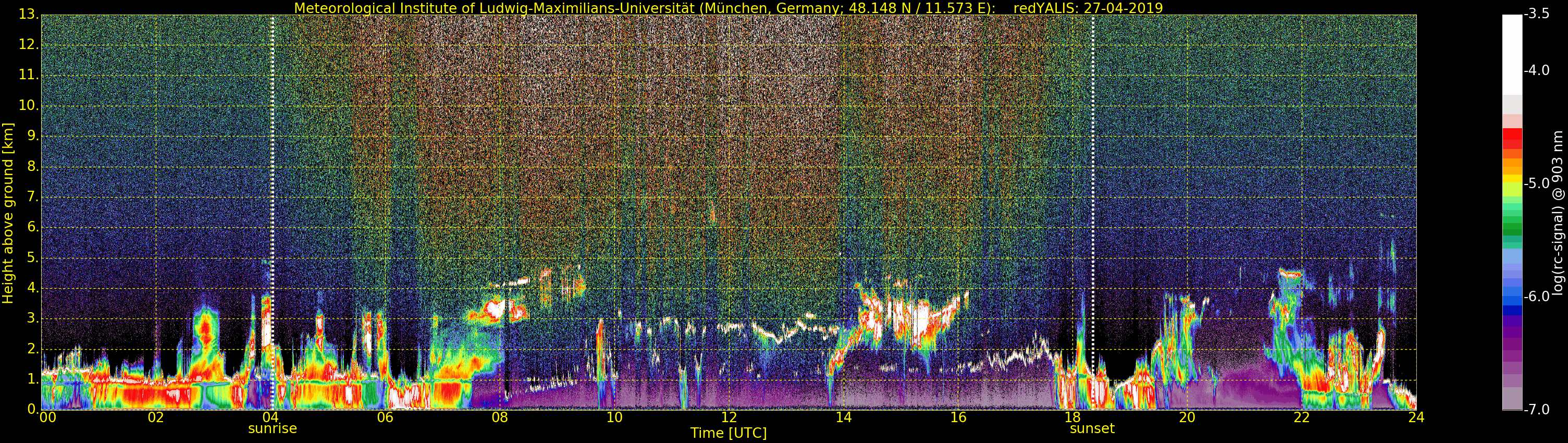Click the '02' tick label on the time axis
The width and height of the screenshot is (1568, 443).
coord(156,417)
